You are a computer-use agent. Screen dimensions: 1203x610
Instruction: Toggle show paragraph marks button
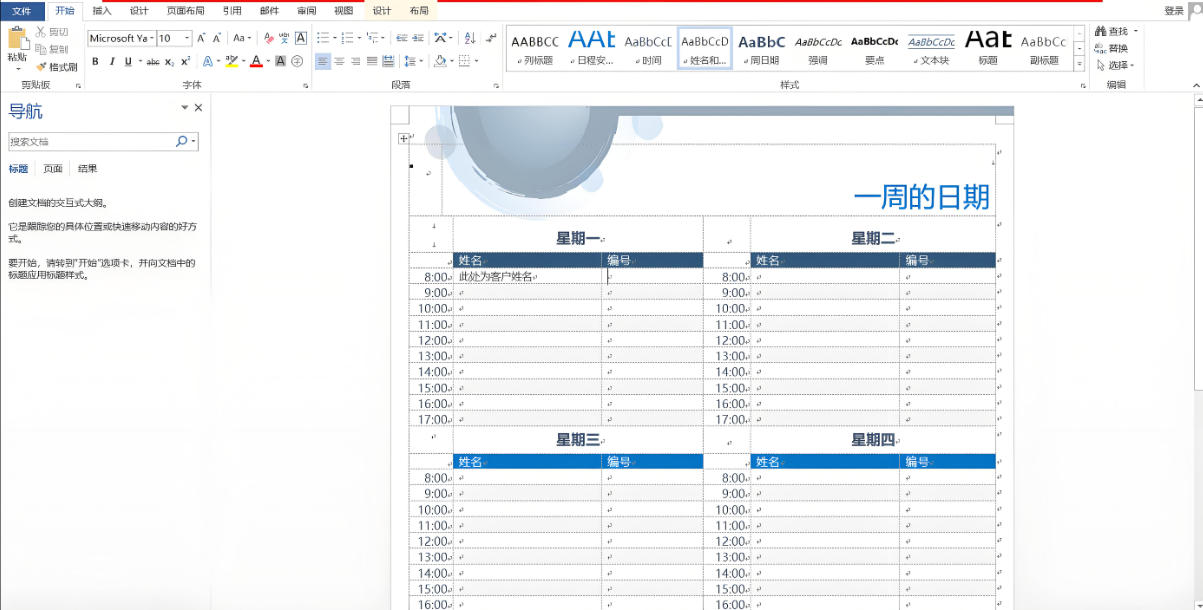point(490,38)
